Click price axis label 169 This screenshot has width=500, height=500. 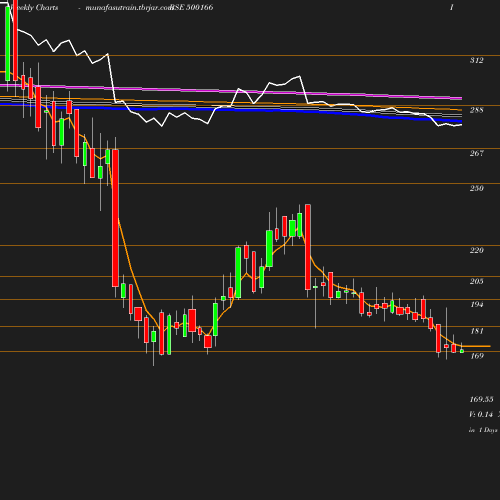[x=476, y=356]
